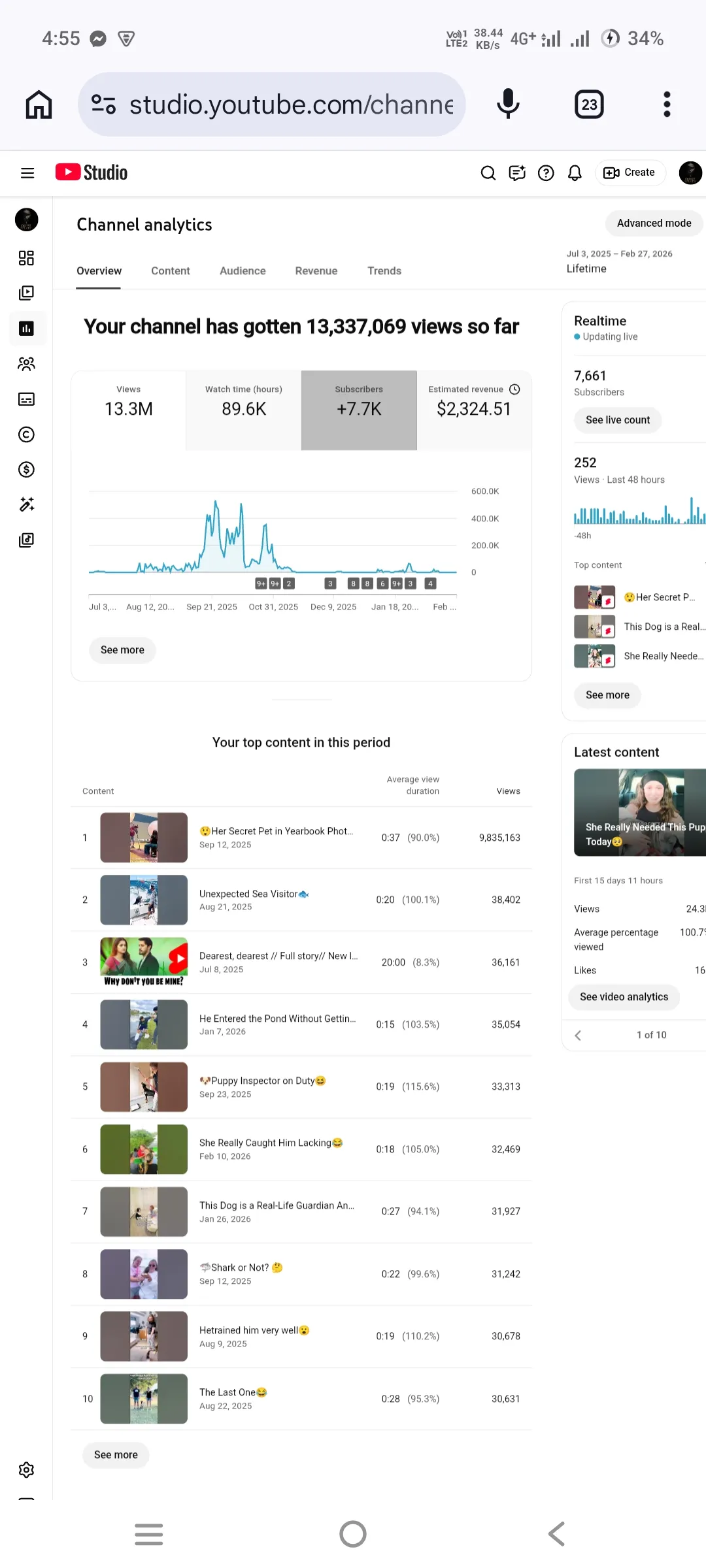The width and height of the screenshot is (706, 1568).
Task: Open the 23 open tabs switcher
Action: pos(590,105)
